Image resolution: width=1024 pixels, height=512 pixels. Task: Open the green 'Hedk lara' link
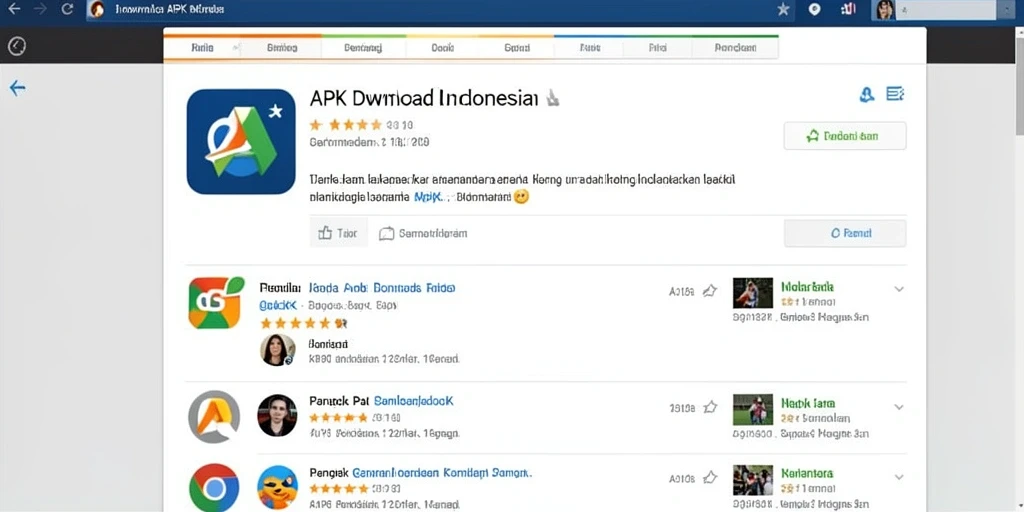point(808,403)
